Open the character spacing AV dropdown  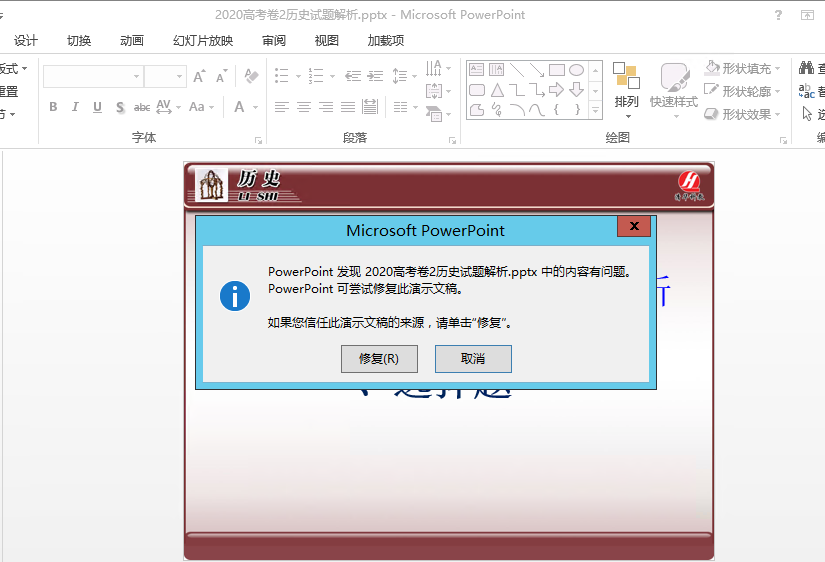click(168, 107)
